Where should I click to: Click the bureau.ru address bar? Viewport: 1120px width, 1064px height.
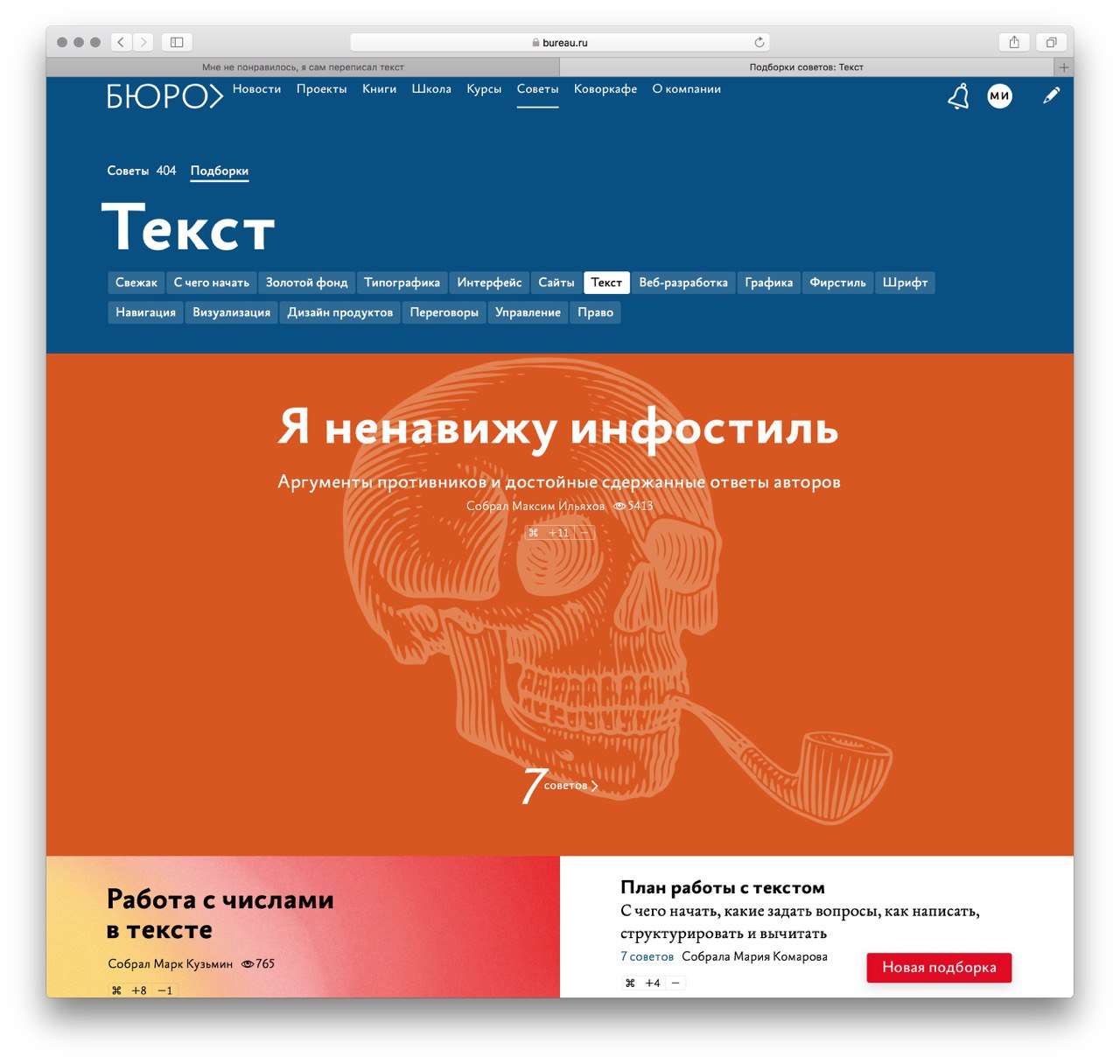[x=560, y=42]
